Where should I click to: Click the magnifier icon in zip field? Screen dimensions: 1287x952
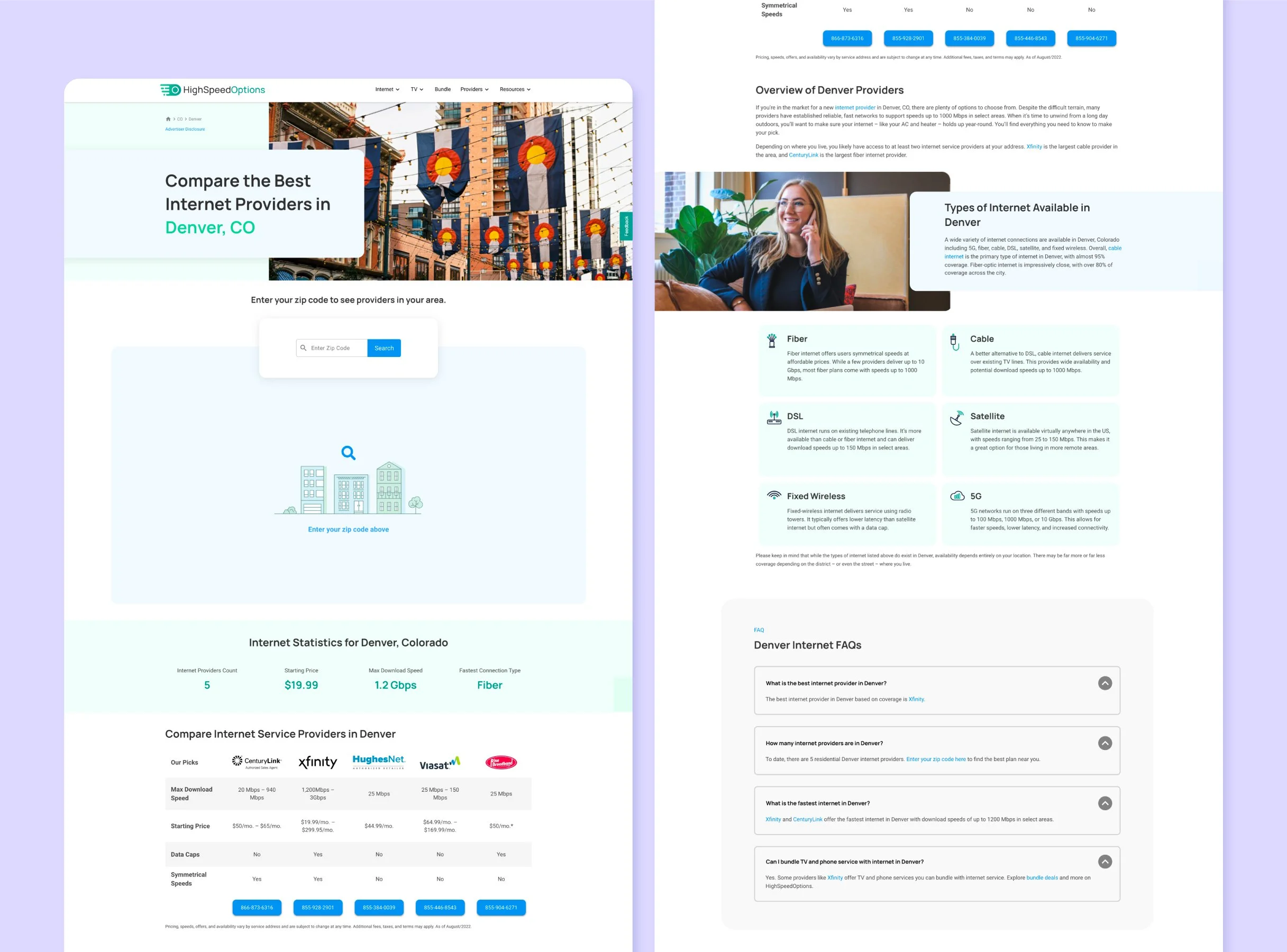pos(303,348)
